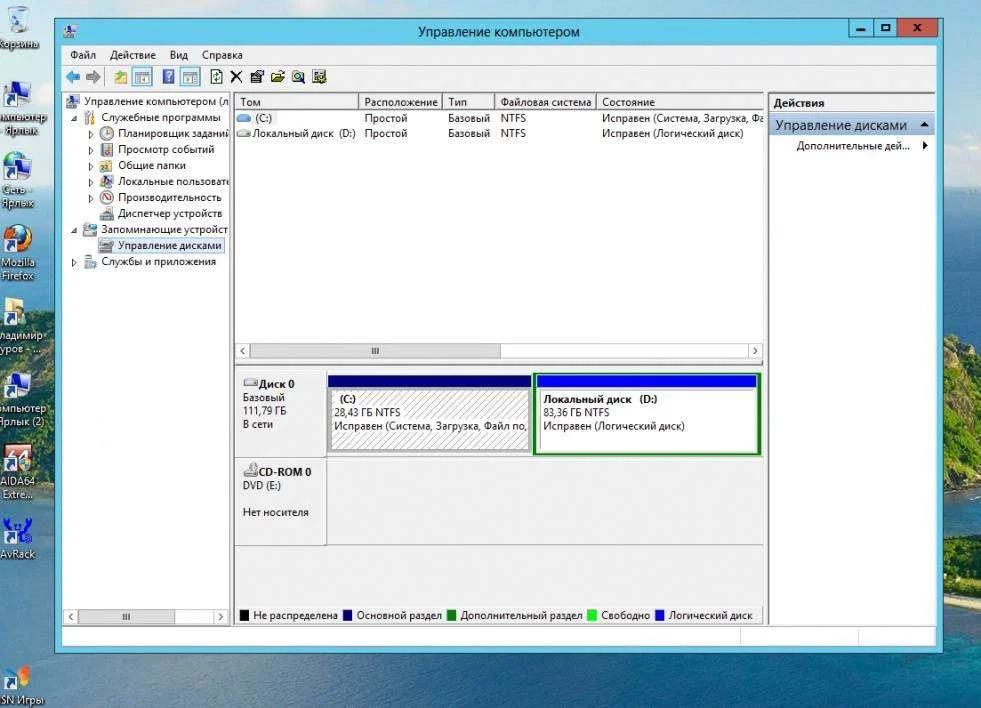This screenshot has height=708, width=981.
Task: Sort by the Тип column header
Action: (x=469, y=101)
